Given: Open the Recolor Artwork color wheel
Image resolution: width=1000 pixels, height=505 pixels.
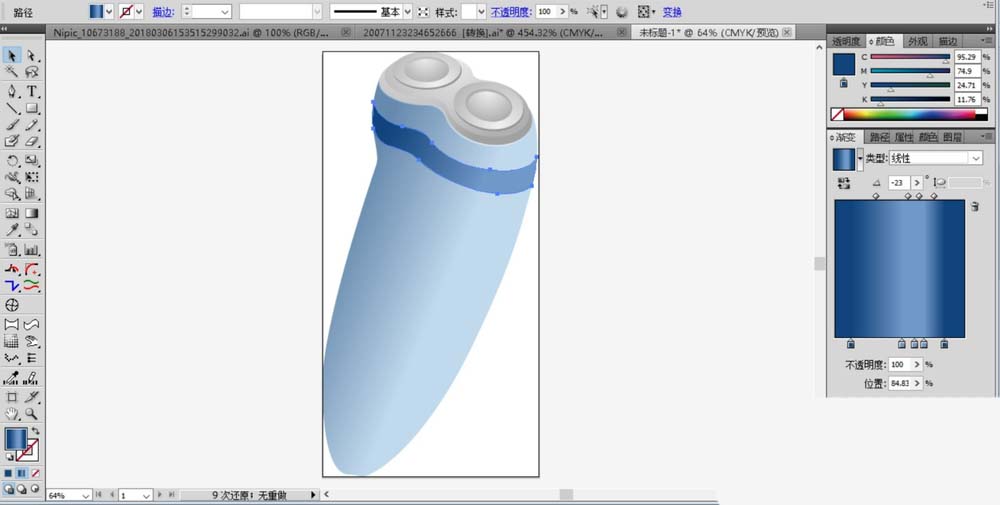Looking at the screenshot, I should tap(622, 11).
